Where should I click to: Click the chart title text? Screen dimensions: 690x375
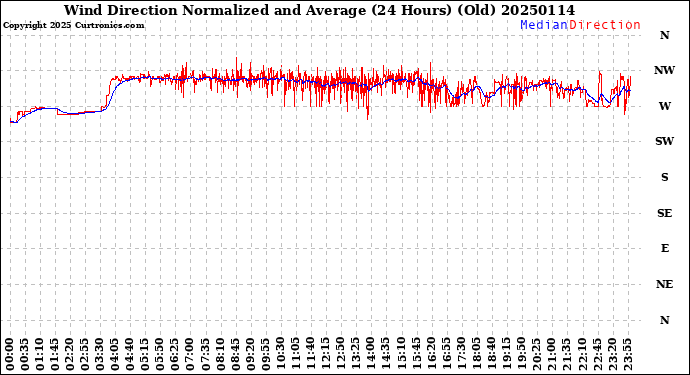(x=319, y=10)
